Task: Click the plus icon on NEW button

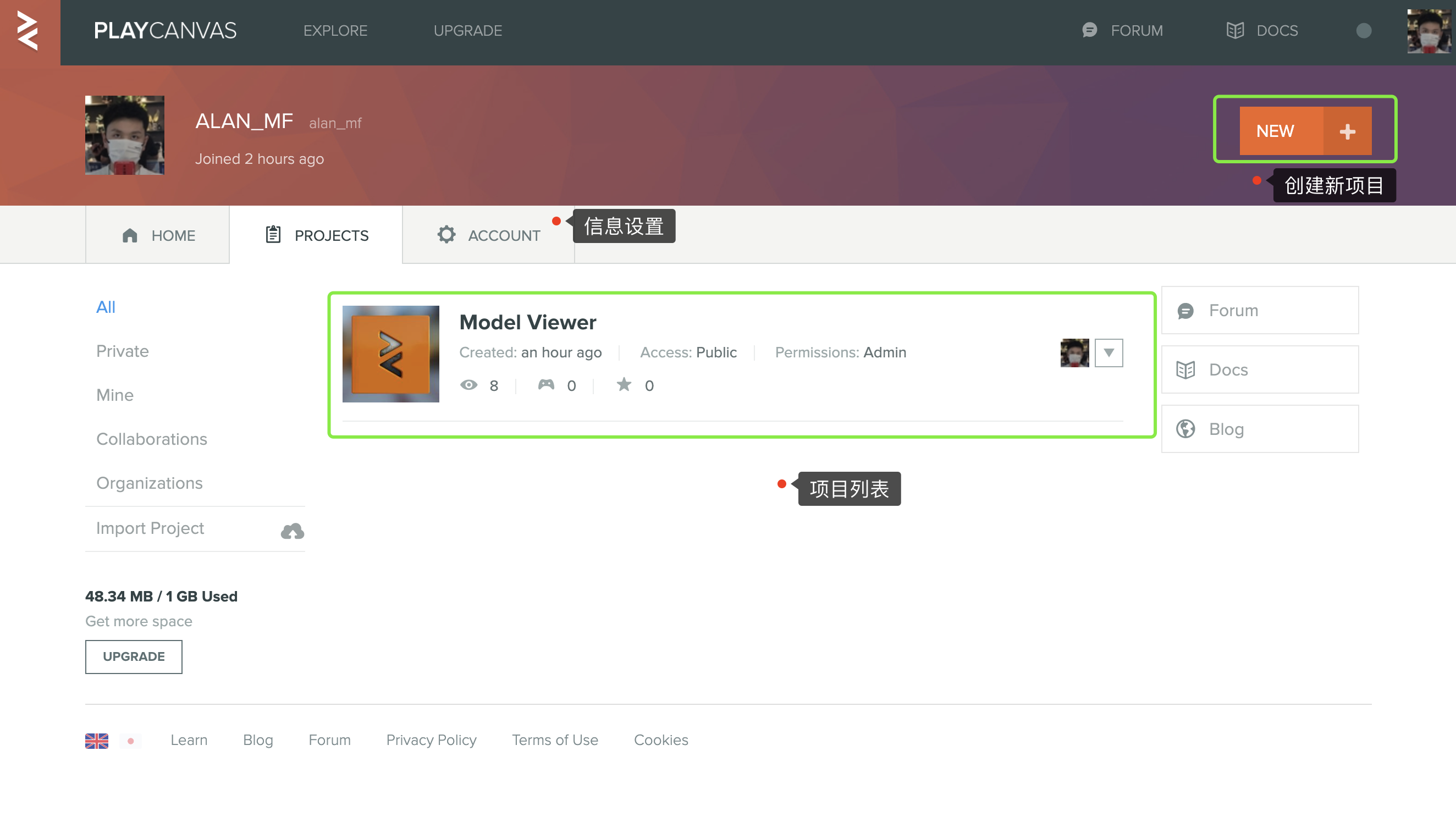Action: (1347, 131)
